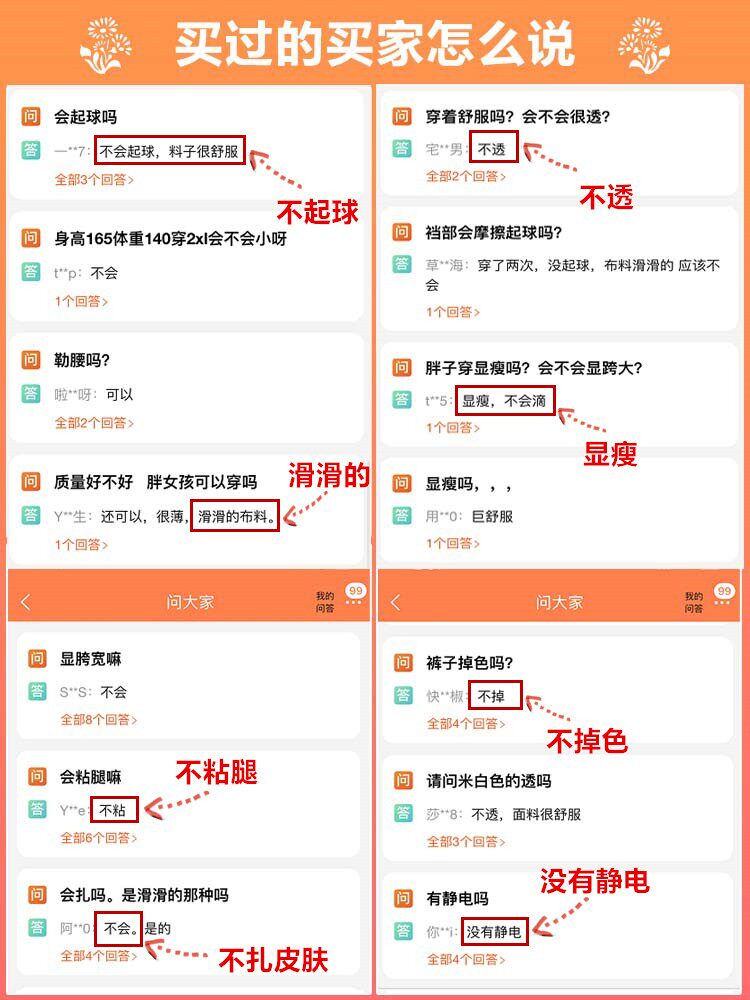The width and height of the screenshot is (750, 1000).
Task: Open the question 请问米白色的透吗
Action: (x=489, y=781)
